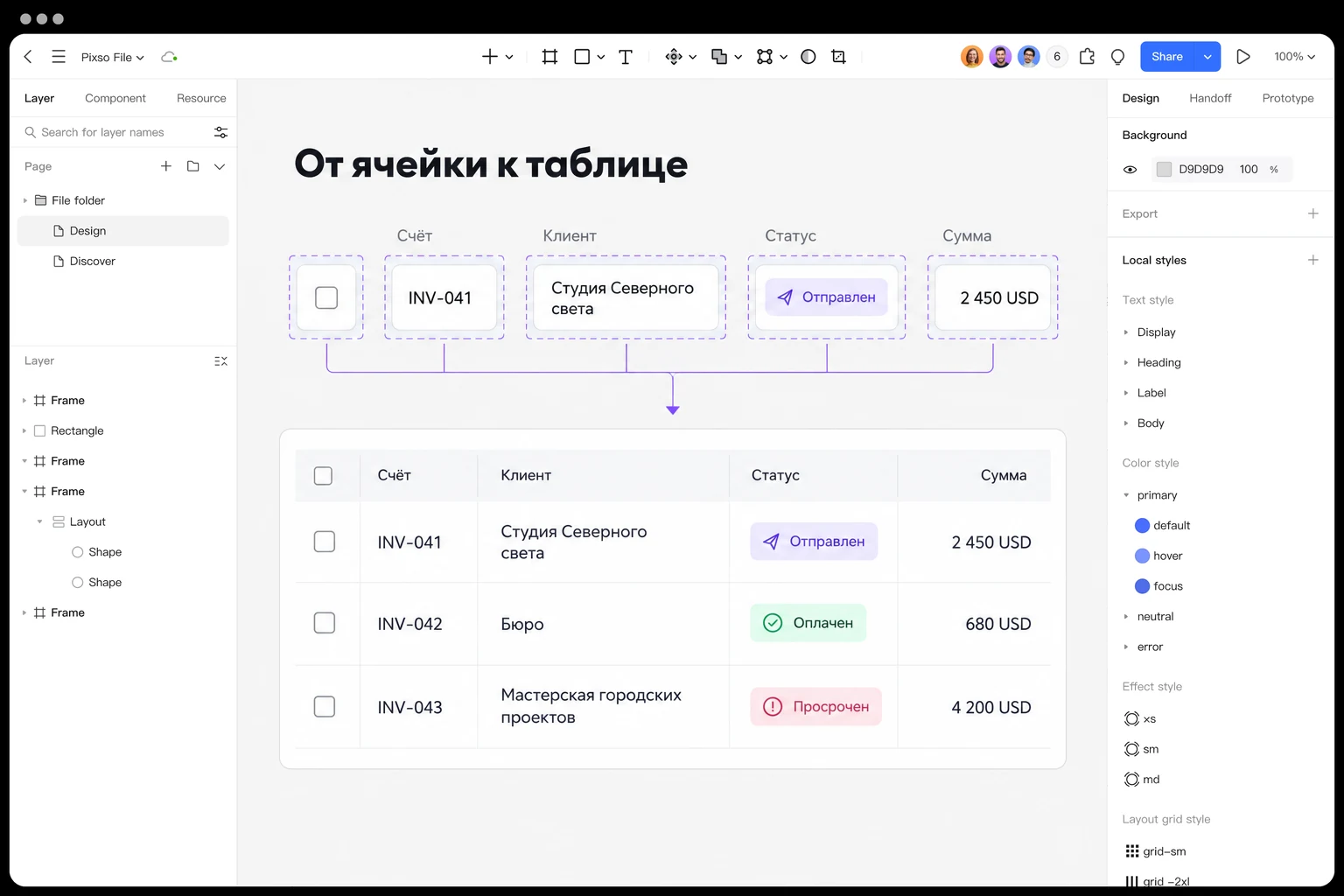Screen dimensions: 1344x896
Task: Click the lightbulb tips icon
Action: (x=1117, y=57)
